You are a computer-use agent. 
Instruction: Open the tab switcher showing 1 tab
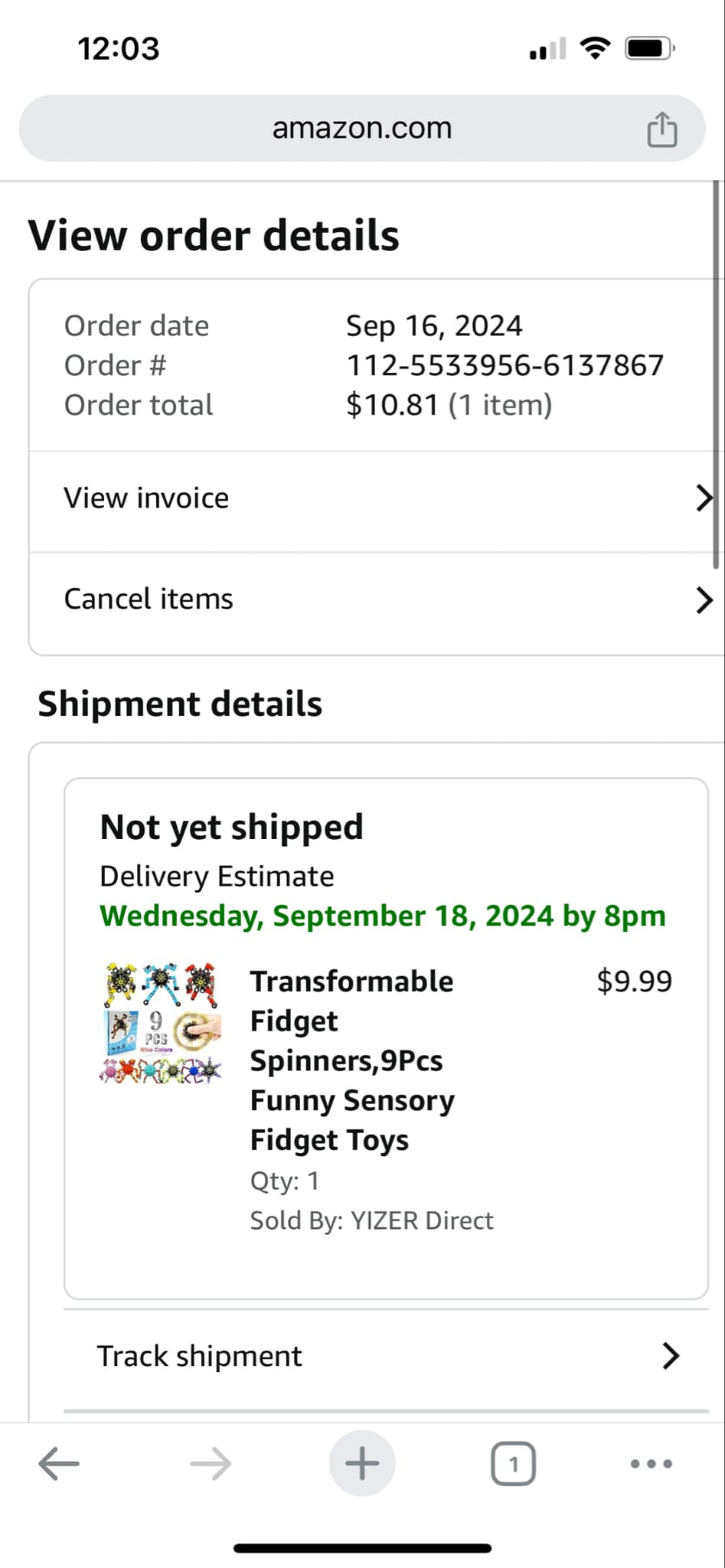coord(513,1464)
